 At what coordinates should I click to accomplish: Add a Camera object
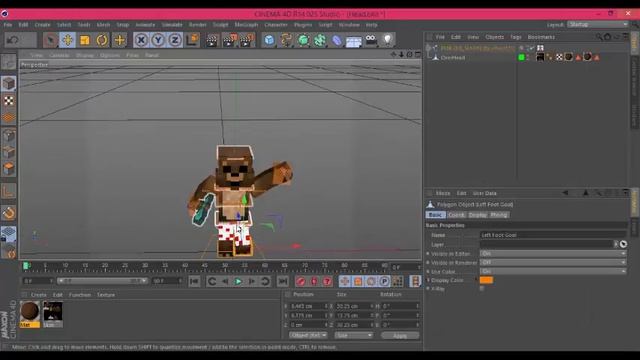tap(371, 40)
